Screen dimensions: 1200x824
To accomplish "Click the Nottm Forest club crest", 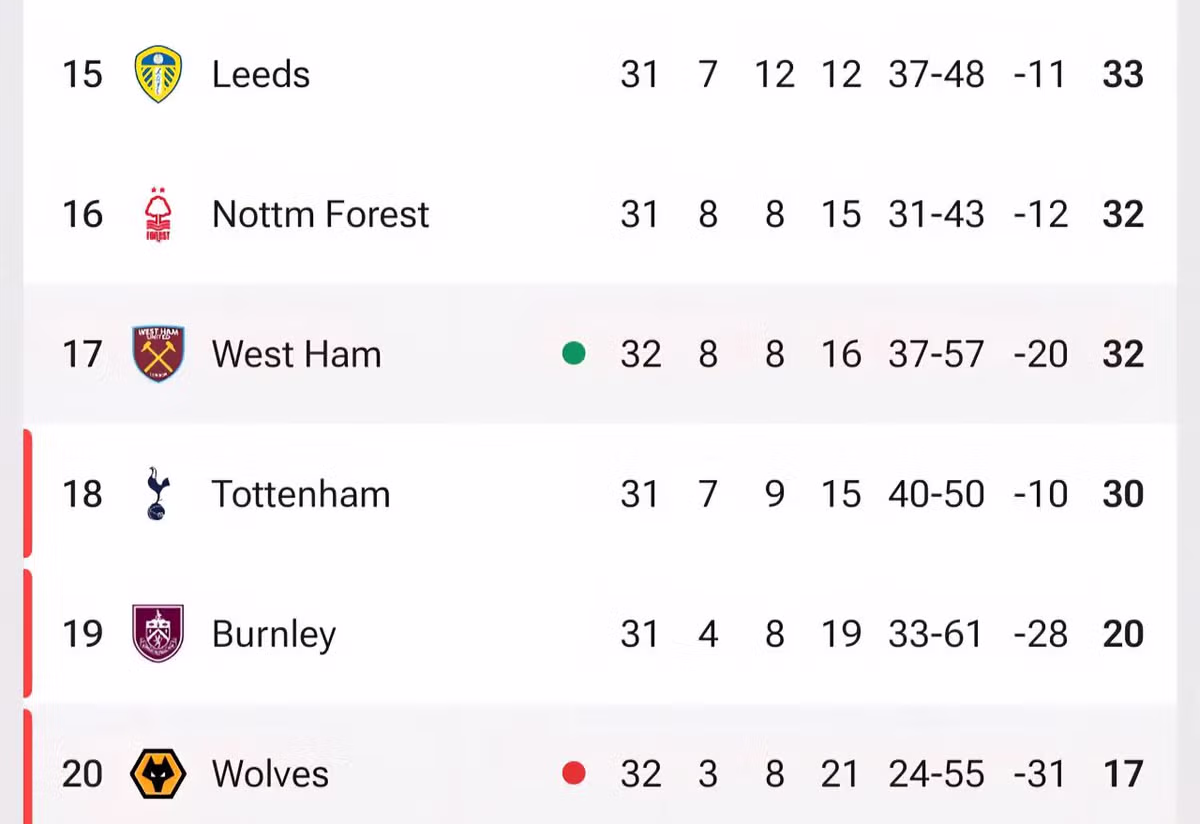I will click(158, 214).
